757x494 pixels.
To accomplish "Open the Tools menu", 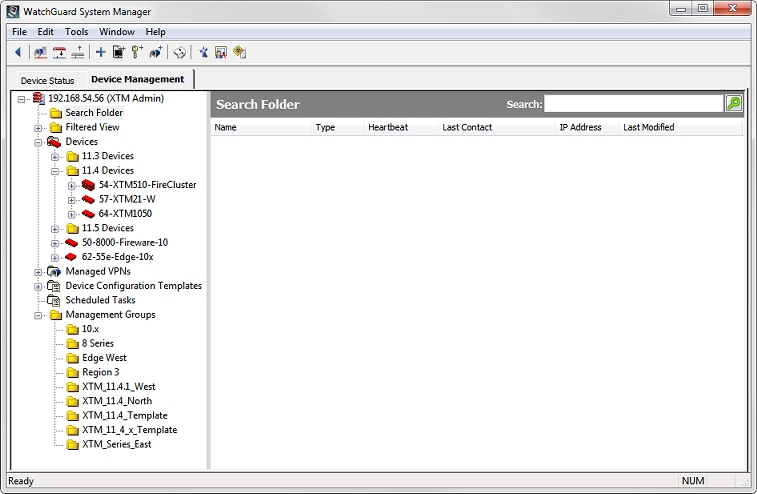I will [76, 32].
